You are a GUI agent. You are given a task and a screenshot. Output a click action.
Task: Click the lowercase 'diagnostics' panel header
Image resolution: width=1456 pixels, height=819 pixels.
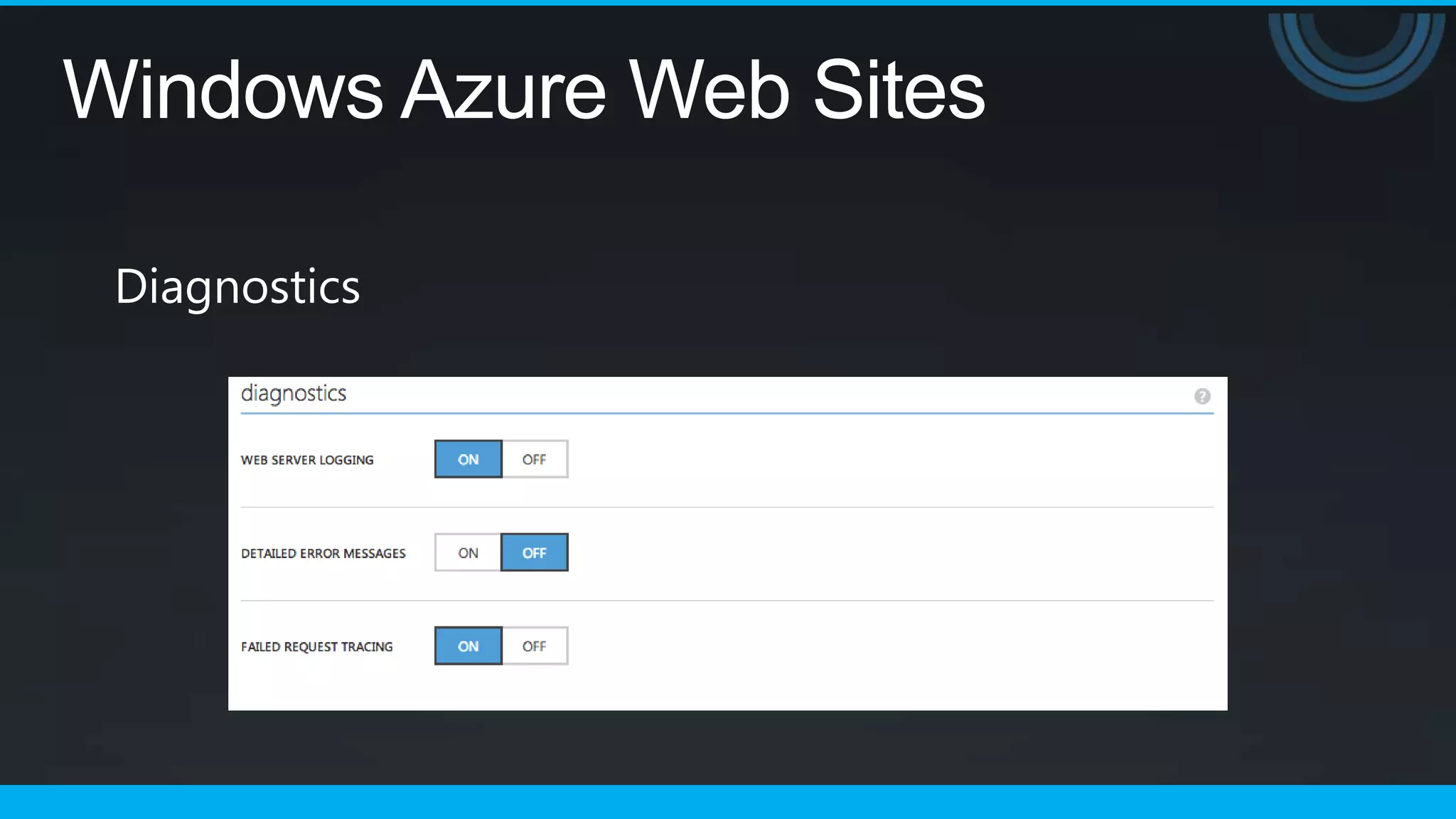click(x=294, y=394)
